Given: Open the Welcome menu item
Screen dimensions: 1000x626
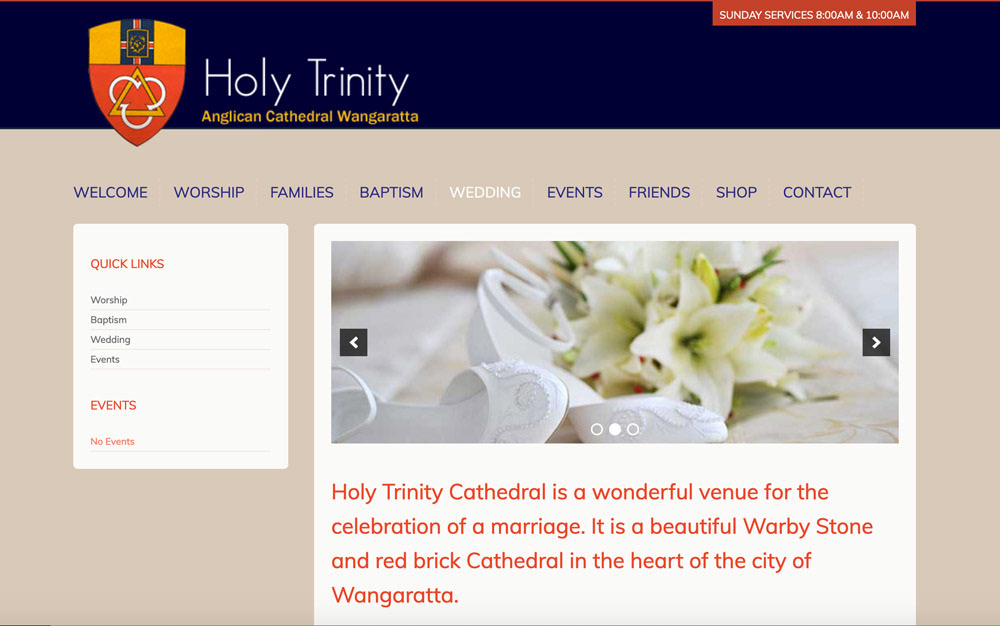Looking at the screenshot, I should (110, 192).
